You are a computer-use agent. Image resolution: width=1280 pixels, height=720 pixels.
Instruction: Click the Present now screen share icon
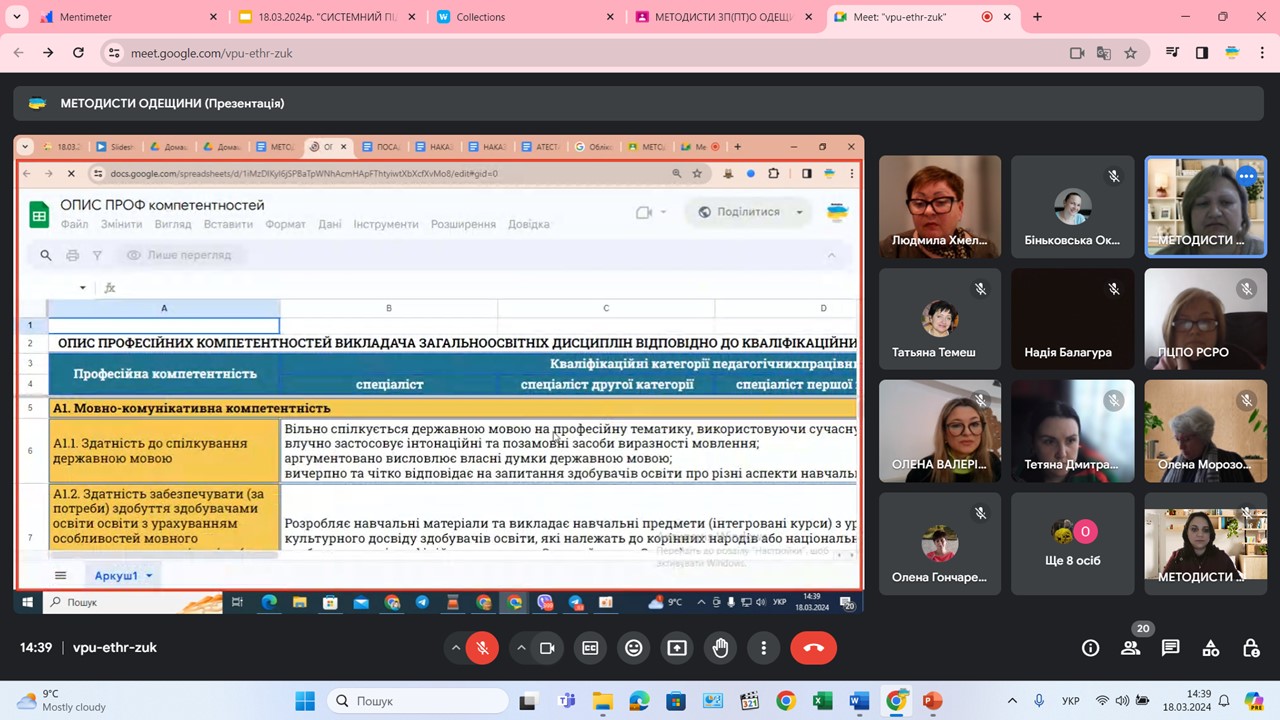click(677, 648)
